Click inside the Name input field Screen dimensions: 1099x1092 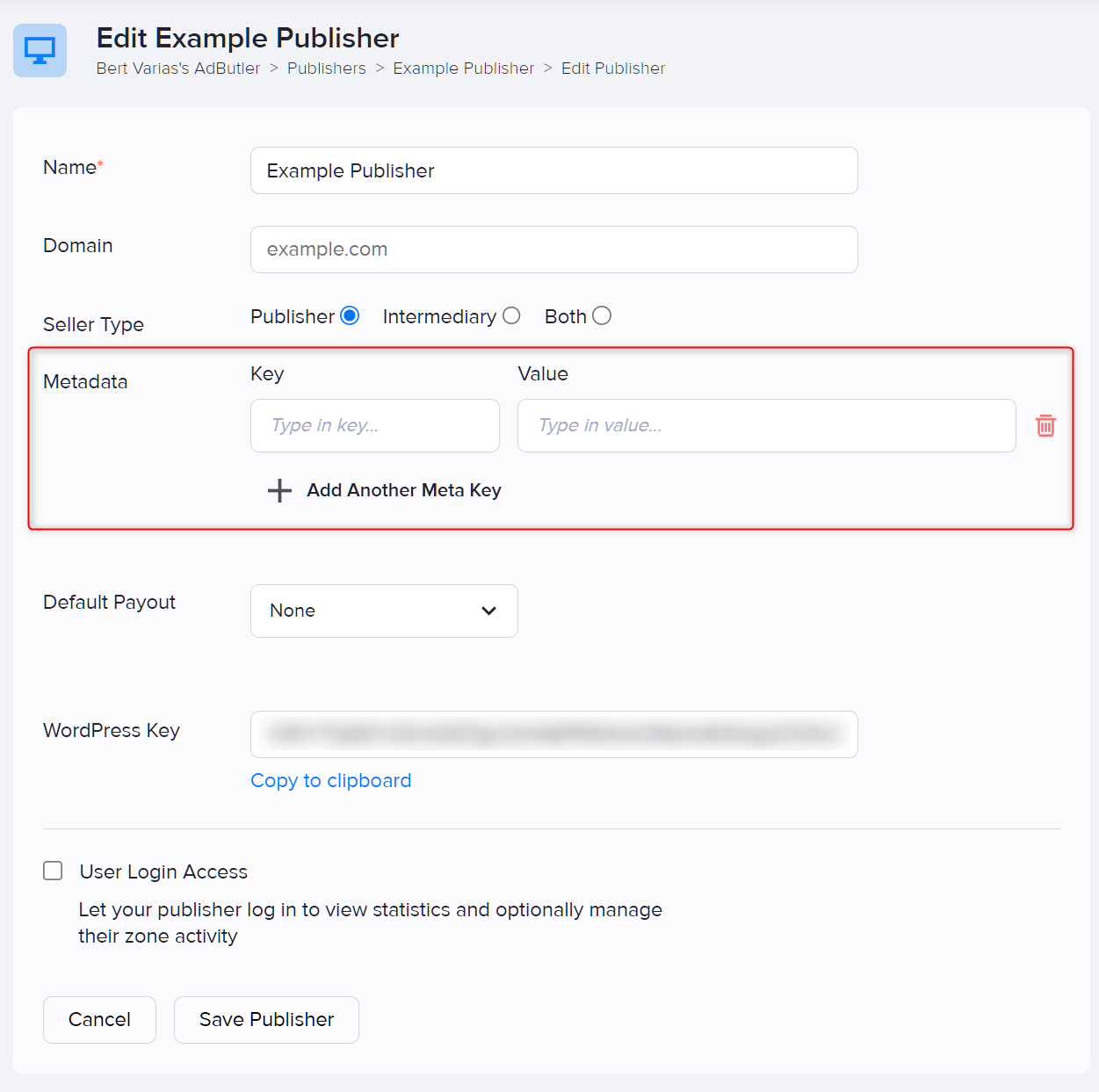pyautogui.click(x=553, y=170)
